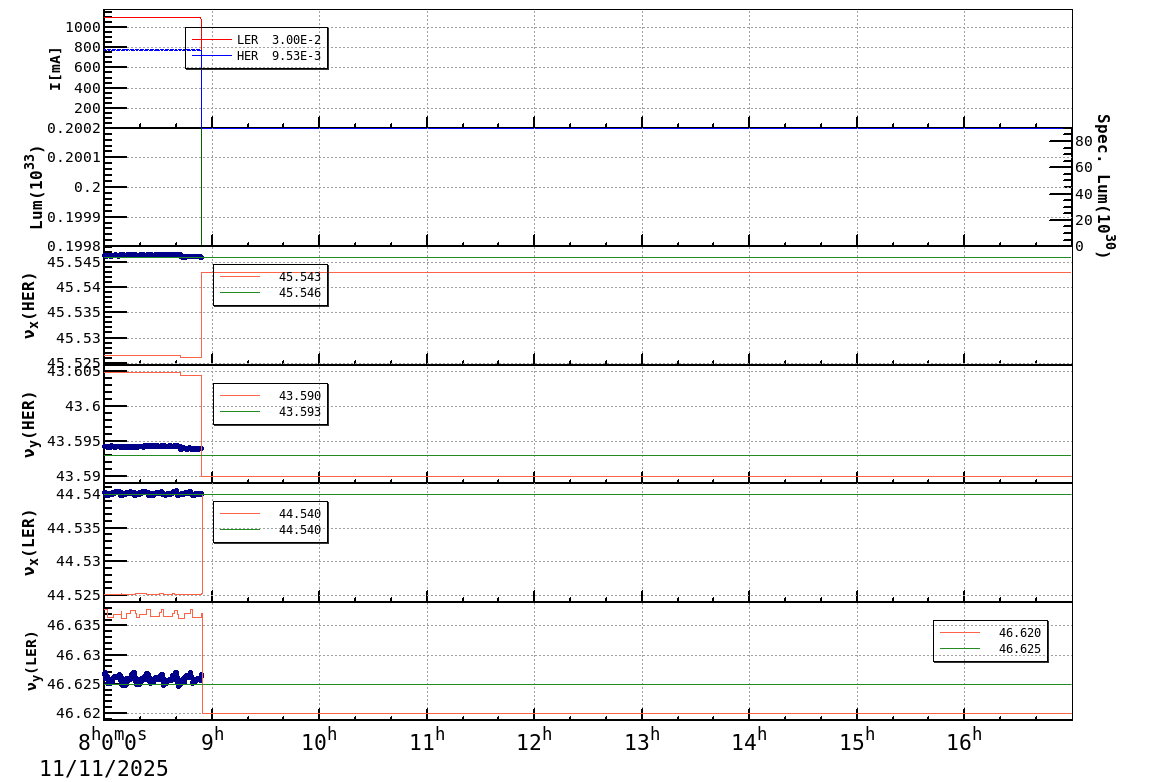Click the green 45.546 legend line
The width and height of the screenshot is (1154, 782).
(240, 293)
